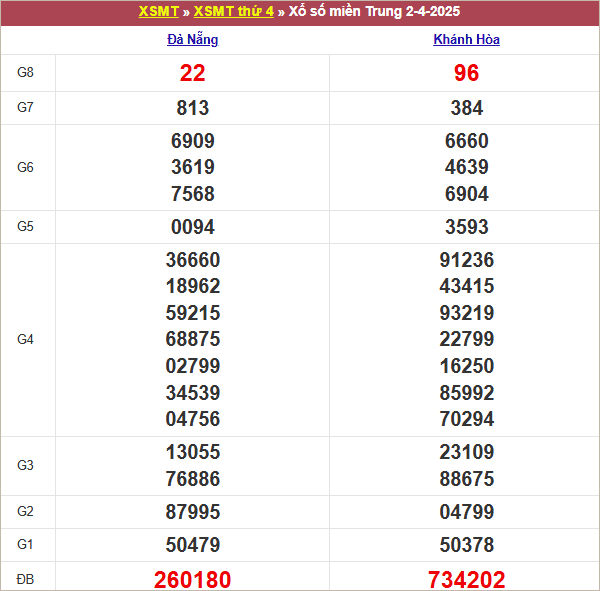This screenshot has height=591, width=600.
Task: Select G4 number '70294'
Action: click(x=466, y=419)
